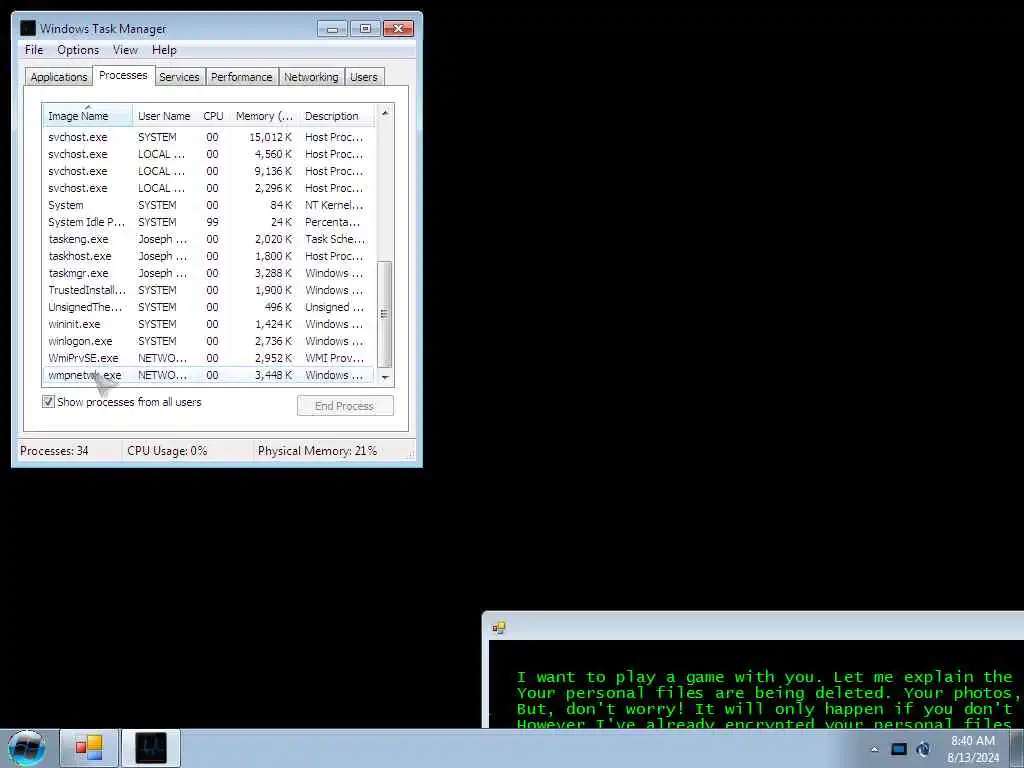The width and height of the screenshot is (1024, 768).
Task: Select svchost.exe using 4,560 K memory
Action: click(208, 154)
